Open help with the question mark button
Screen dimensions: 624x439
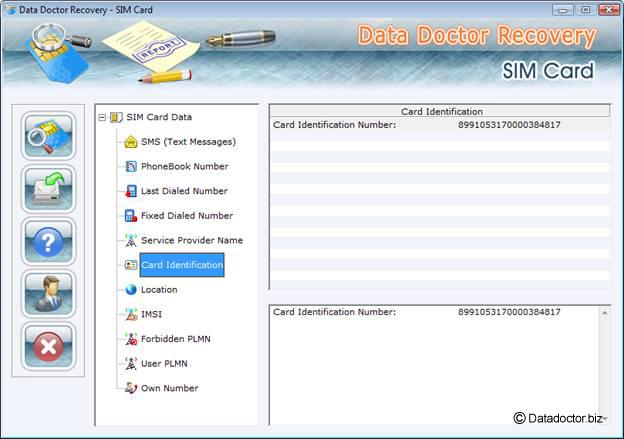click(49, 241)
